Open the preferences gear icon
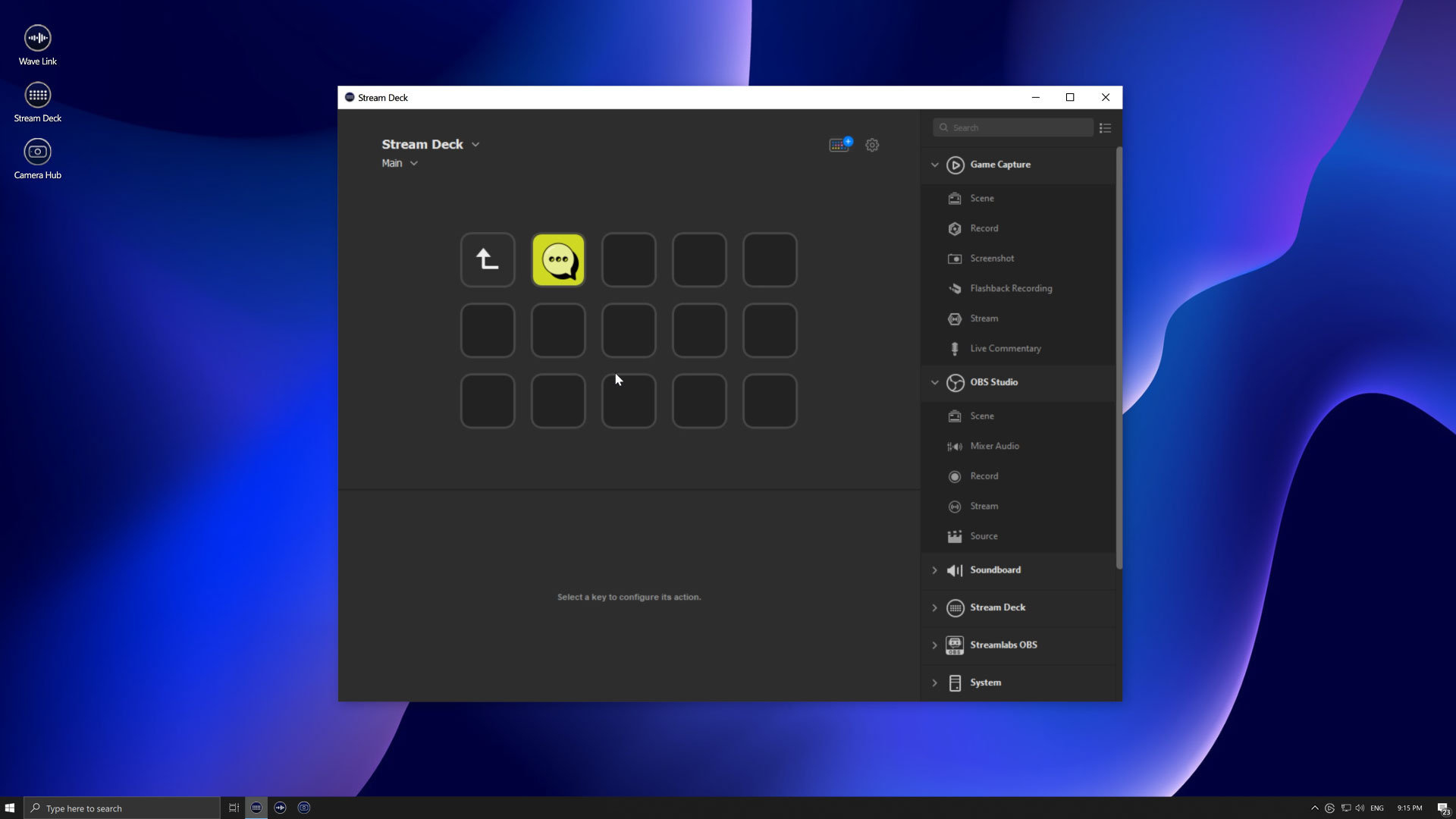 pyautogui.click(x=872, y=145)
